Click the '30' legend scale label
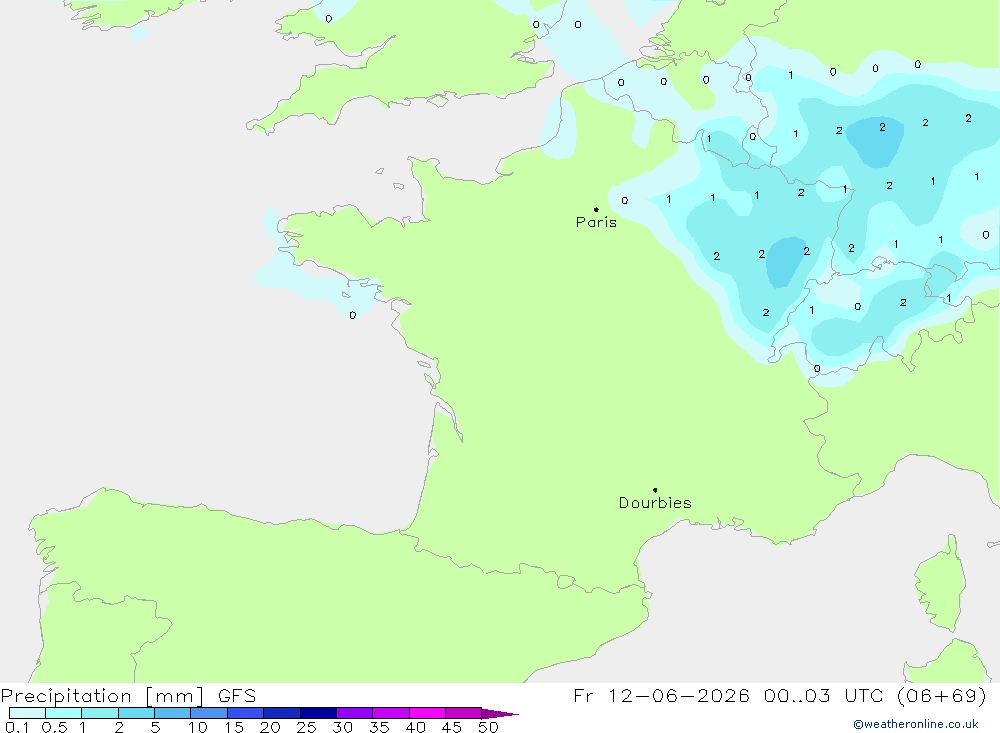 (x=343, y=727)
